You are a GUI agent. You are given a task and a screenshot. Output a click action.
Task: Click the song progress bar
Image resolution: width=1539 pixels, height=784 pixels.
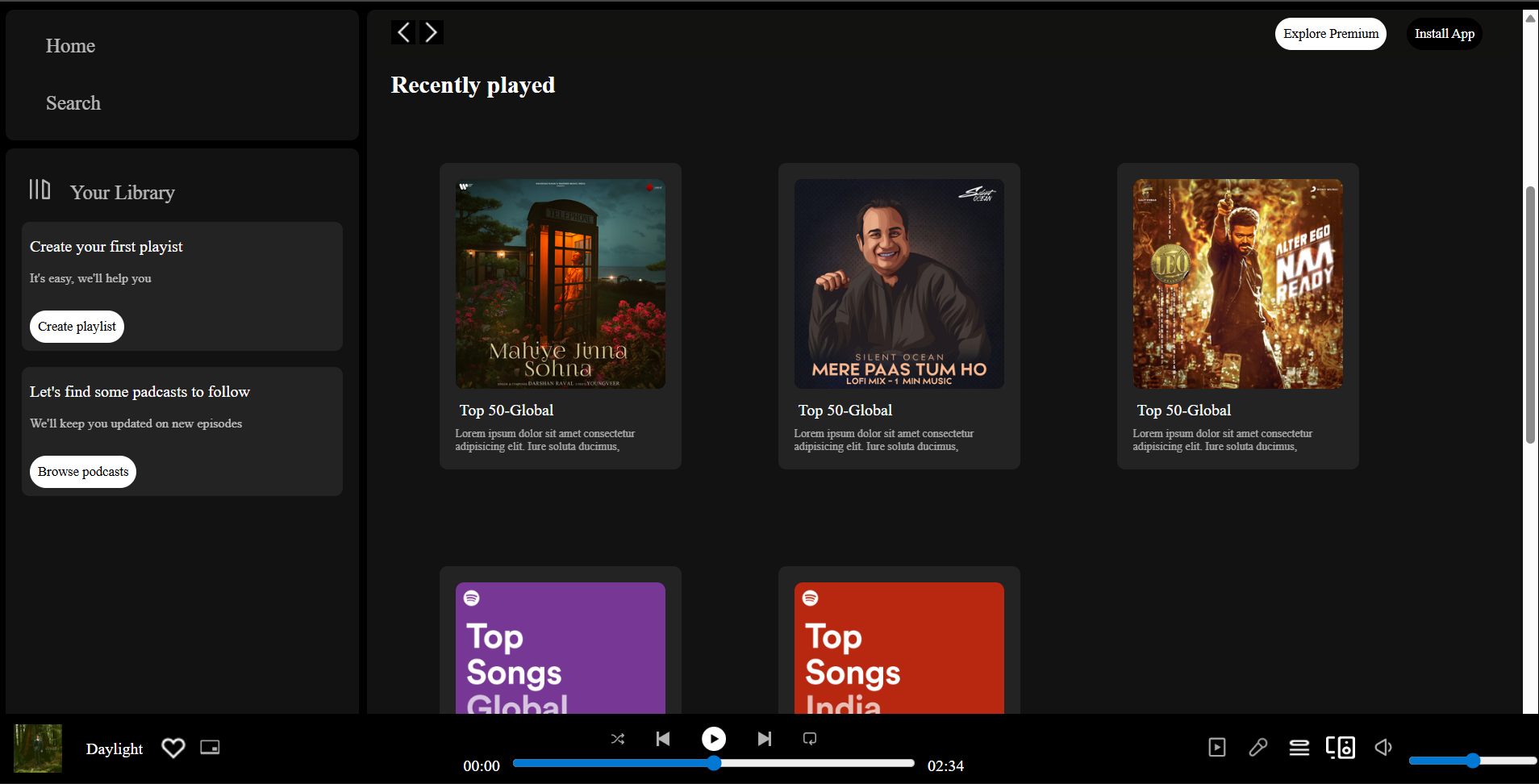click(x=713, y=762)
